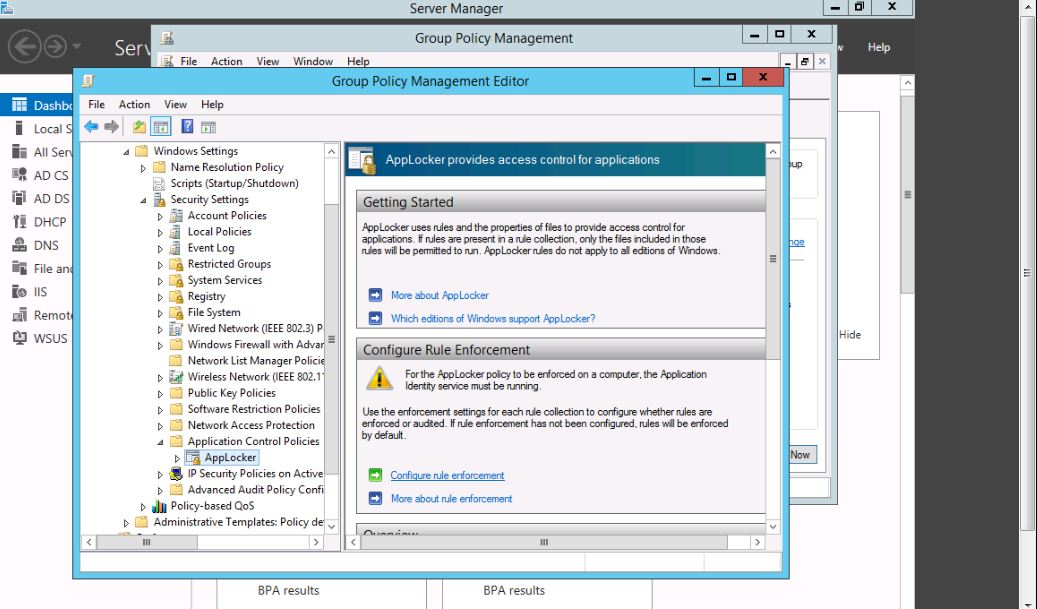Select DHCP in Server Manager sidebar
This screenshot has height=609, width=1037.
pos(49,222)
